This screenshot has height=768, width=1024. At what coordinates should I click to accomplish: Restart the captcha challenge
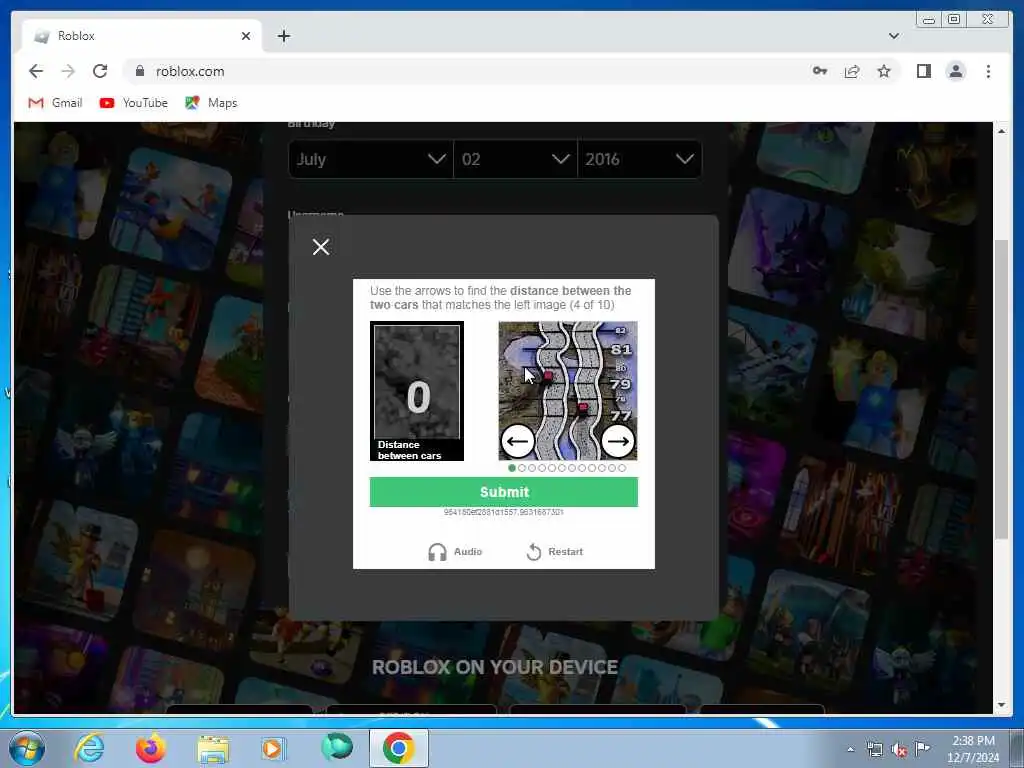[554, 552]
